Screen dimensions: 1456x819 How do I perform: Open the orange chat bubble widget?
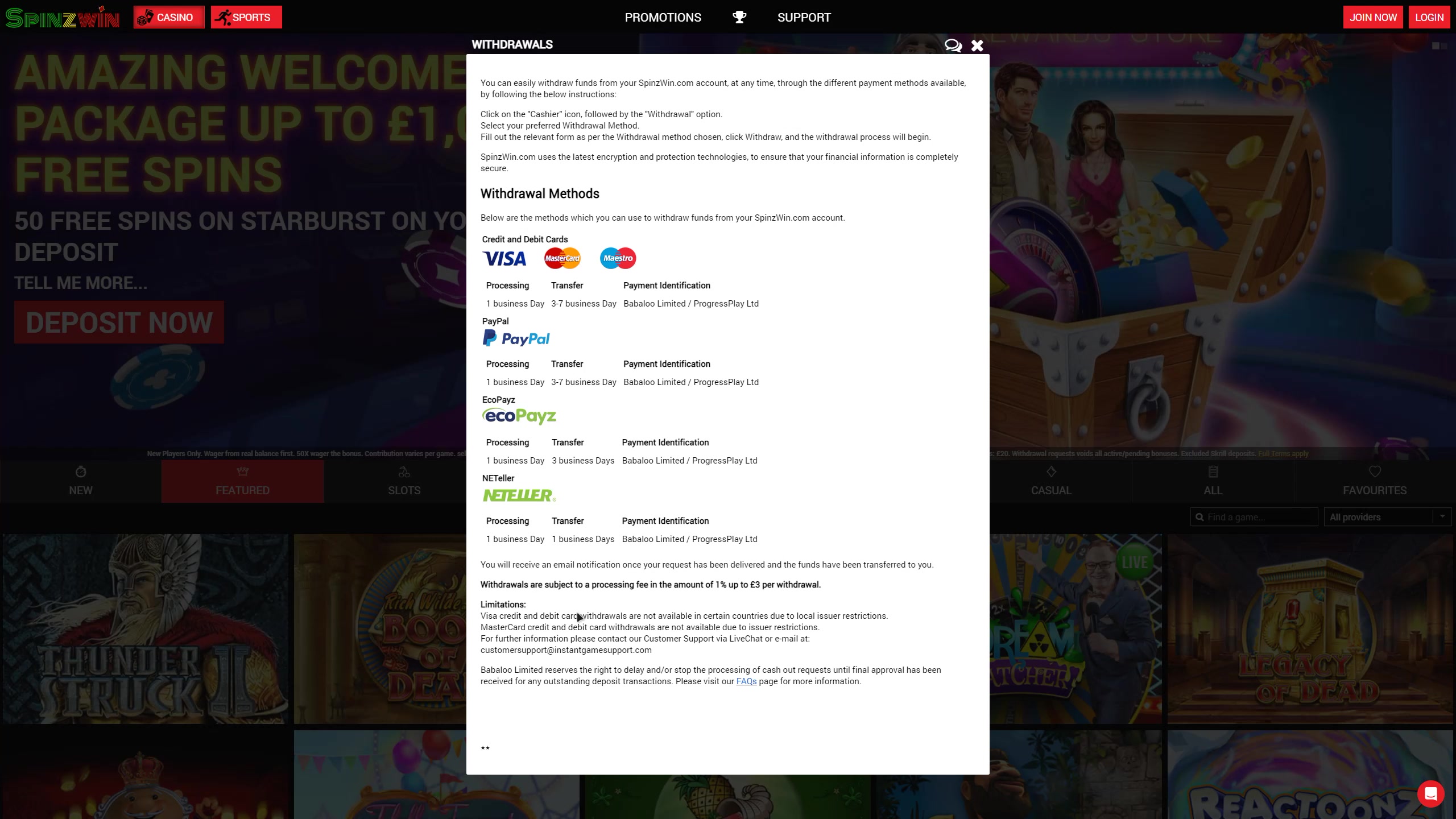point(1430,793)
